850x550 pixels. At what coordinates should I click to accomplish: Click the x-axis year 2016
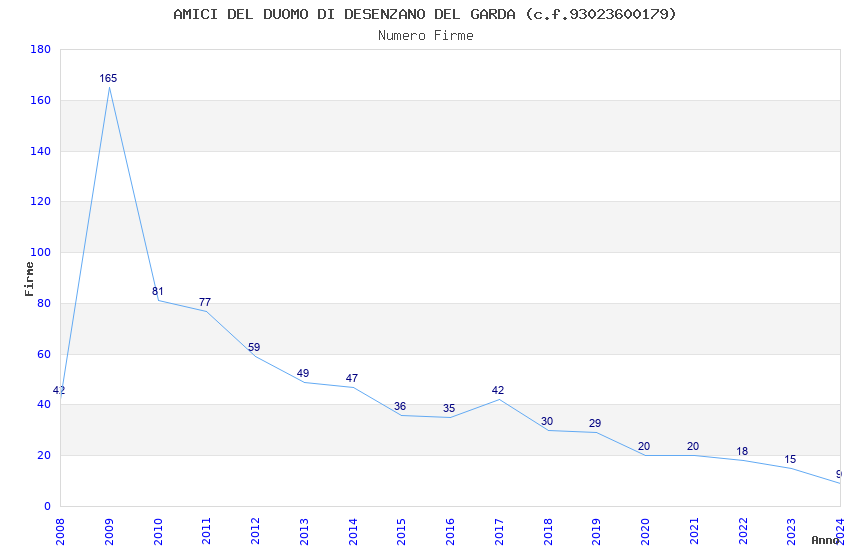pyautogui.click(x=450, y=531)
